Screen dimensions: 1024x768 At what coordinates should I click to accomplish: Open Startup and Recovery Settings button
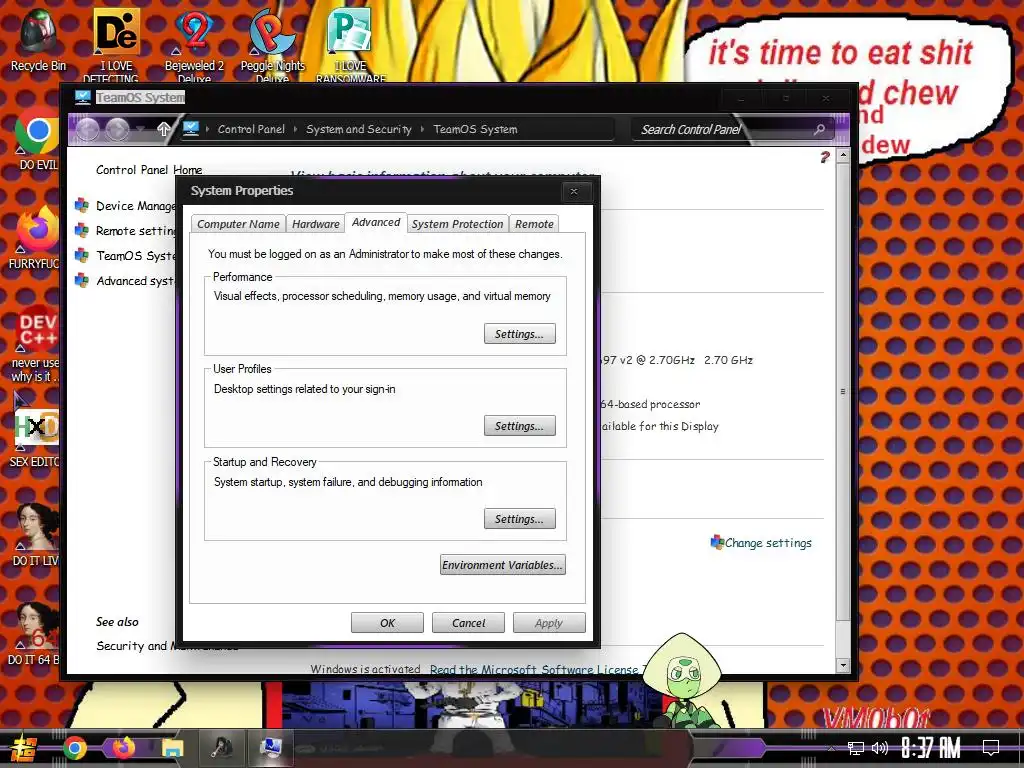(x=520, y=519)
